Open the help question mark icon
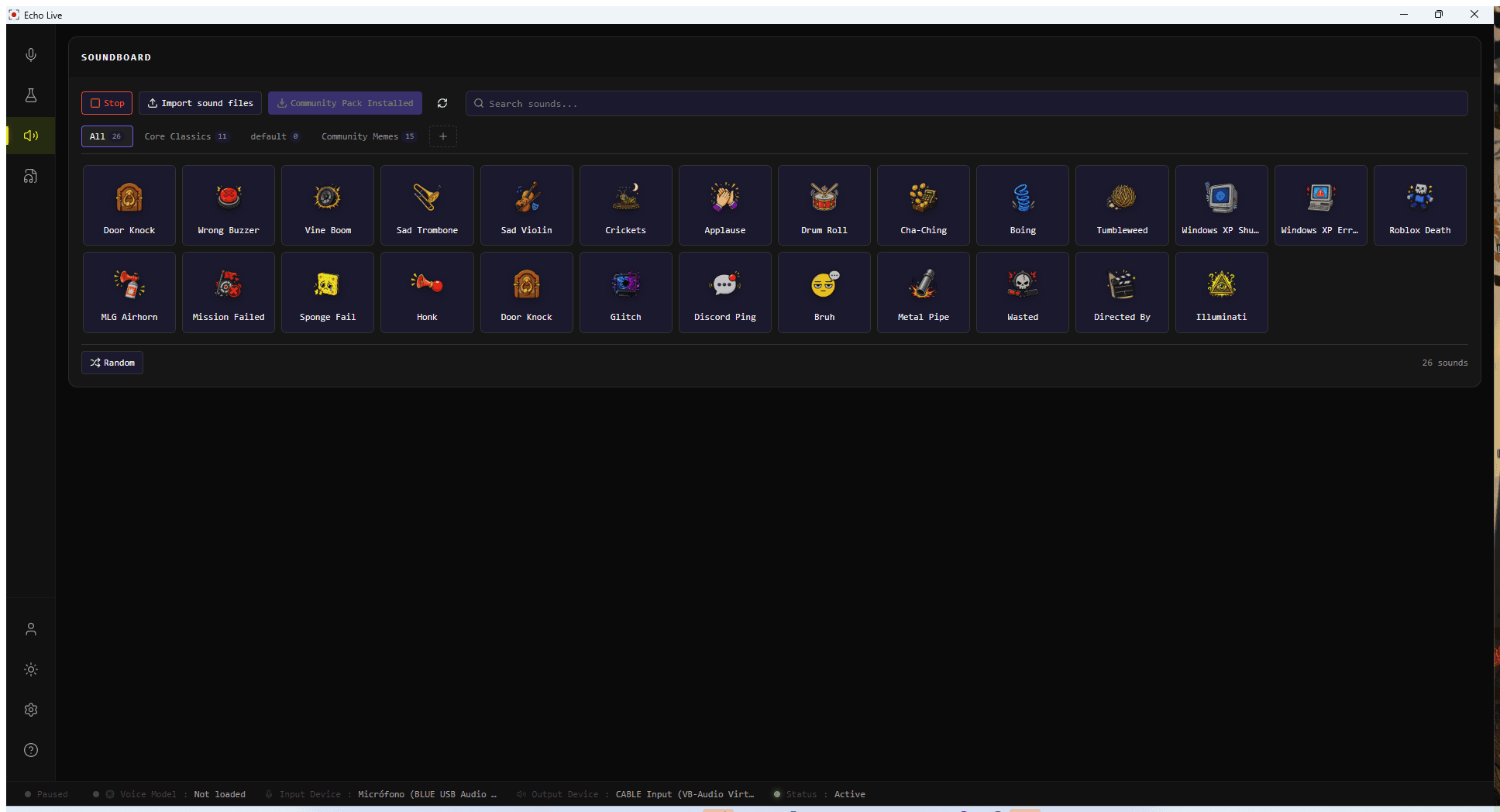This screenshot has height=812, width=1500. click(x=31, y=750)
